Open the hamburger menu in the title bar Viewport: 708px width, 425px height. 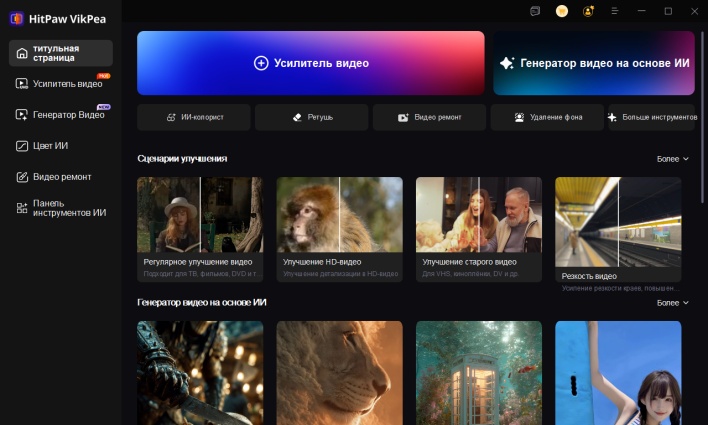click(x=614, y=11)
